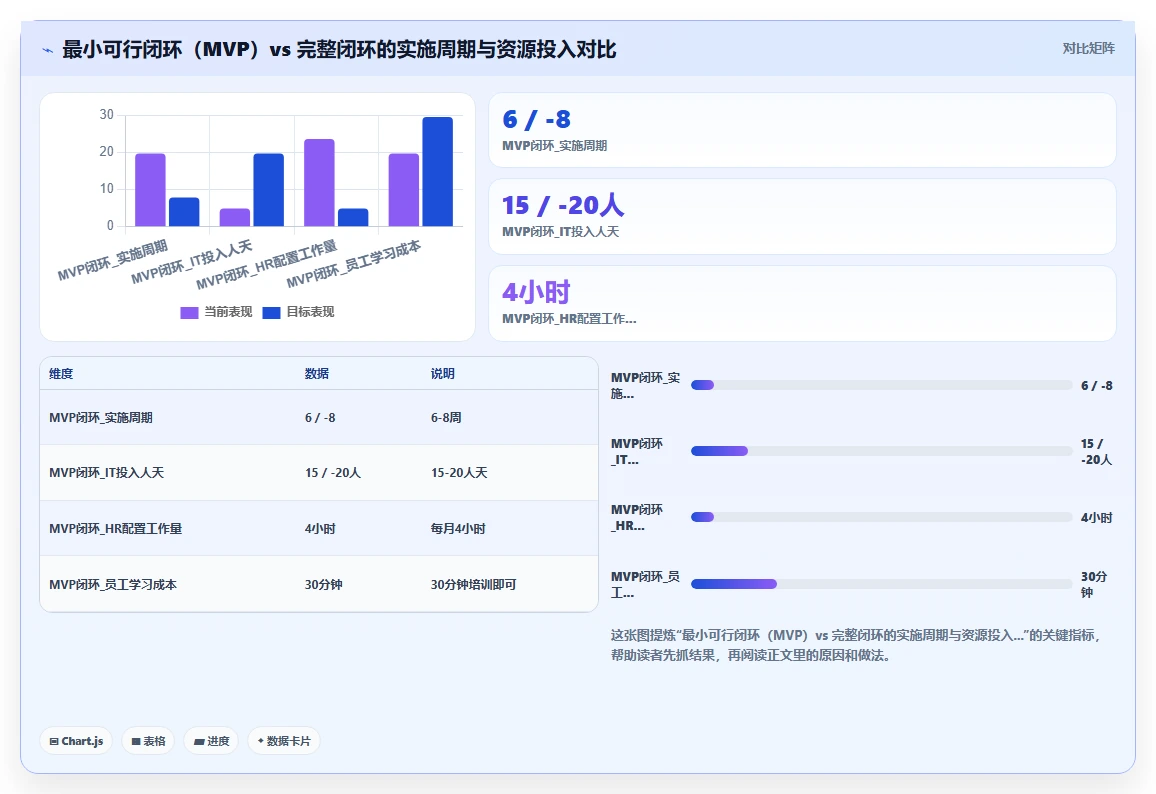Click the progress bar labeled 15 / -20人
The width and height of the screenshot is (1156, 794).
[881, 451]
